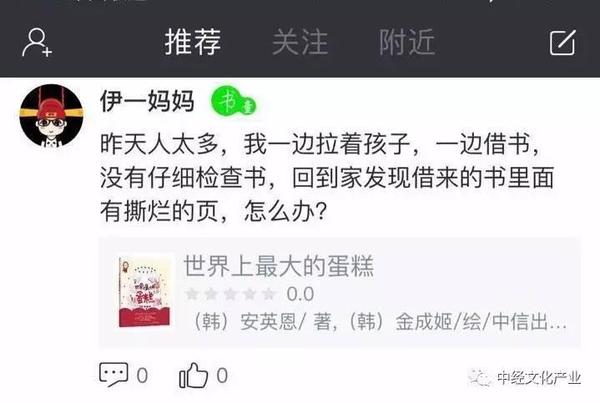The image size is (600, 403).
Task: Tap the like count number
Action: (222, 375)
